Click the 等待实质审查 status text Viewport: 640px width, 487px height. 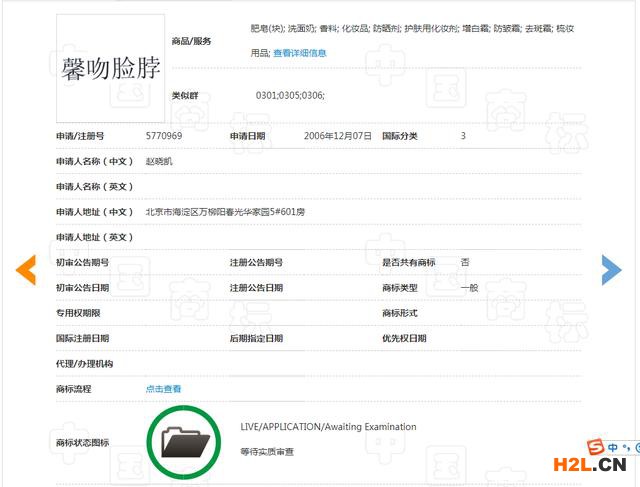tap(267, 452)
